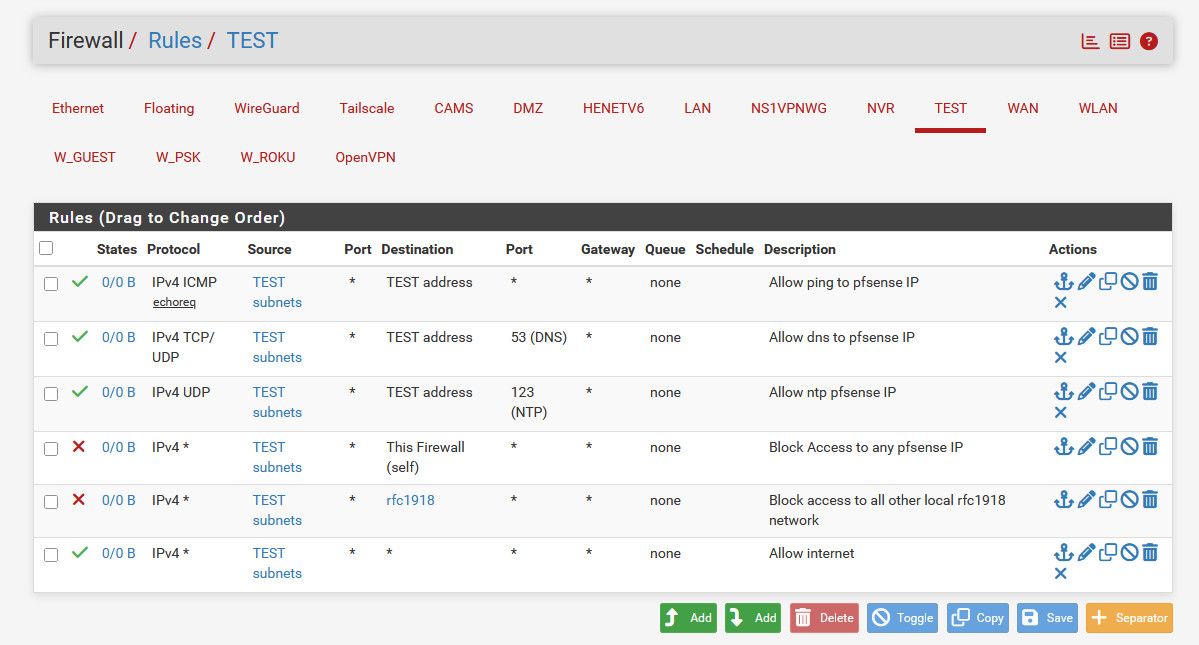Image resolution: width=1199 pixels, height=645 pixels.
Task: Click anchor icon on Block rfc1918 rule
Action: pos(1063,500)
